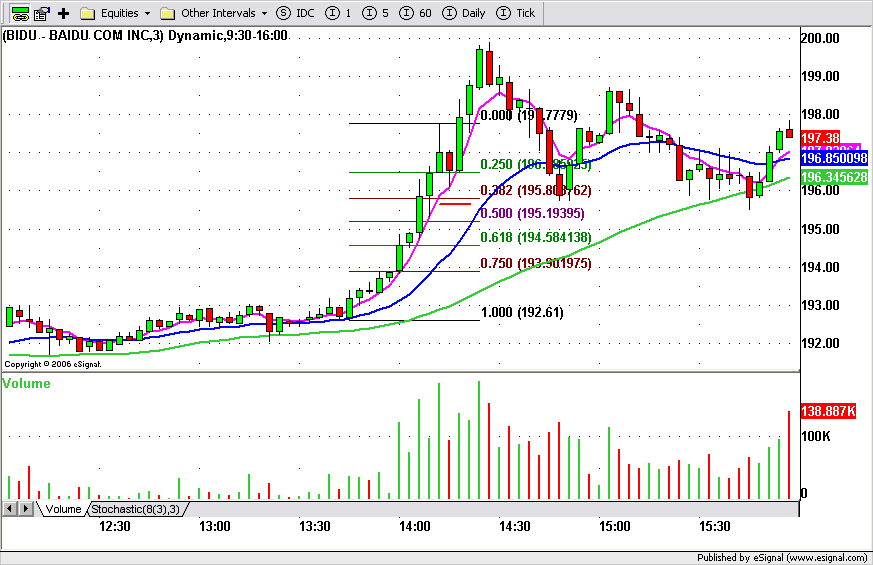This screenshot has width=873, height=565.
Task: Expand the Other Intervals dropdown arrow
Action: pyautogui.click(x=264, y=13)
